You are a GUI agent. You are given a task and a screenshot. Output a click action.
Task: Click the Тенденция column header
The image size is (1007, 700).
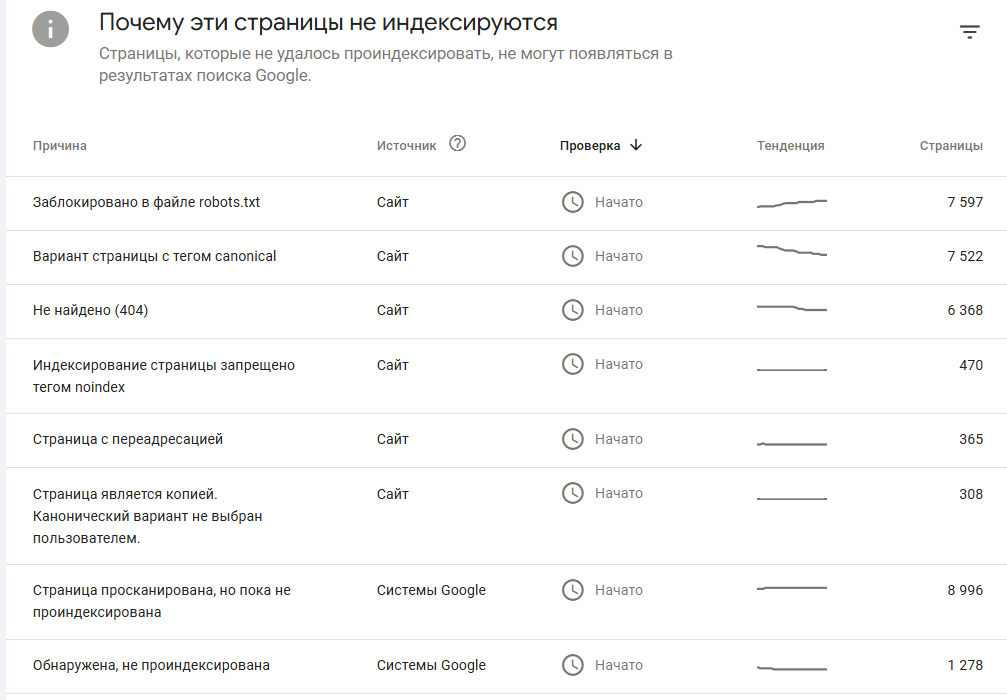[791, 146]
